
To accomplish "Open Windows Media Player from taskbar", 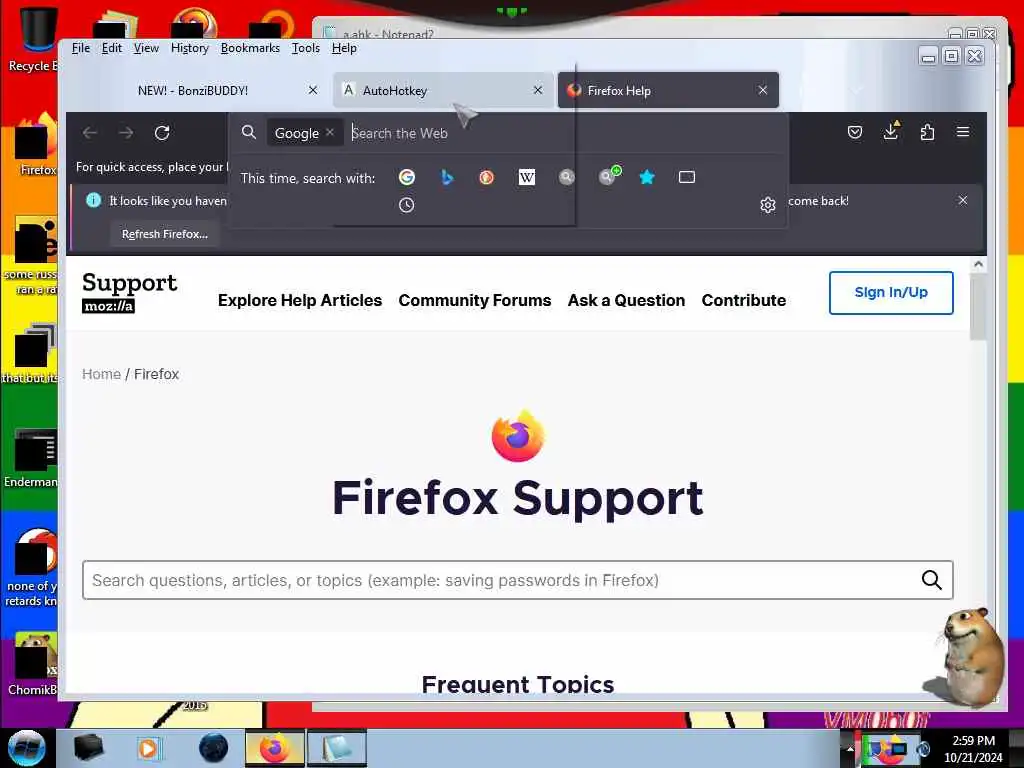I will 148,748.
